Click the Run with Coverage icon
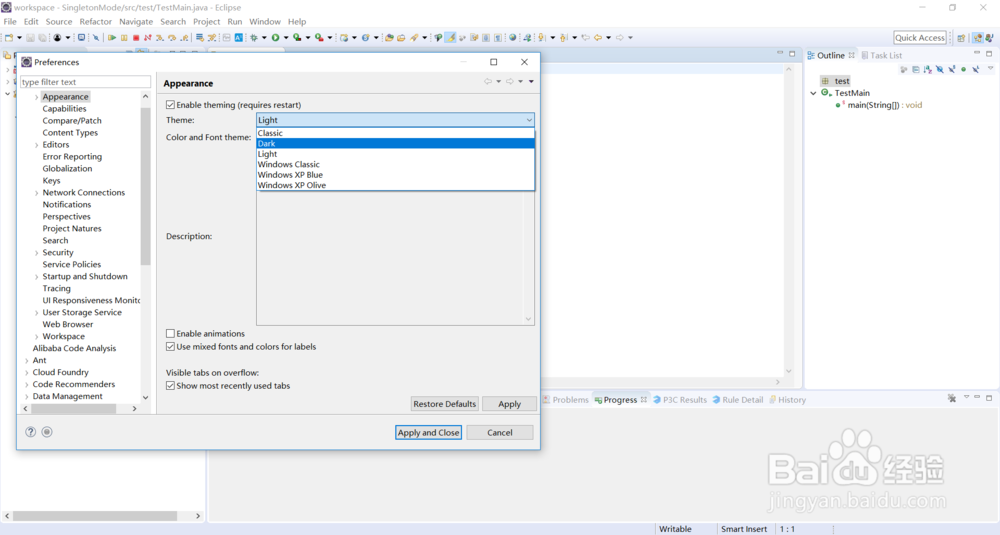The width and height of the screenshot is (1000, 535). pos(297,38)
